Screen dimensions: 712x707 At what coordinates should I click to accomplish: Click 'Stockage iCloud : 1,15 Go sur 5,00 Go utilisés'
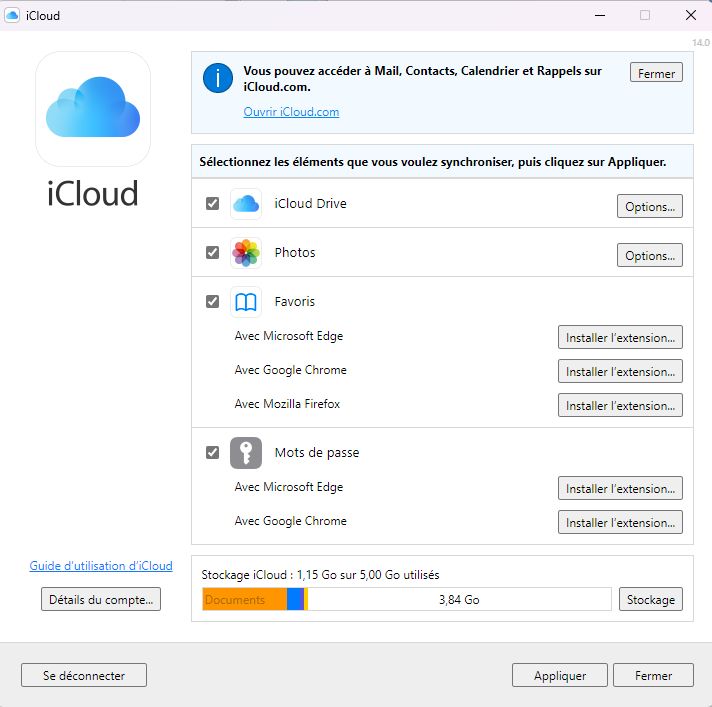[320, 575]
